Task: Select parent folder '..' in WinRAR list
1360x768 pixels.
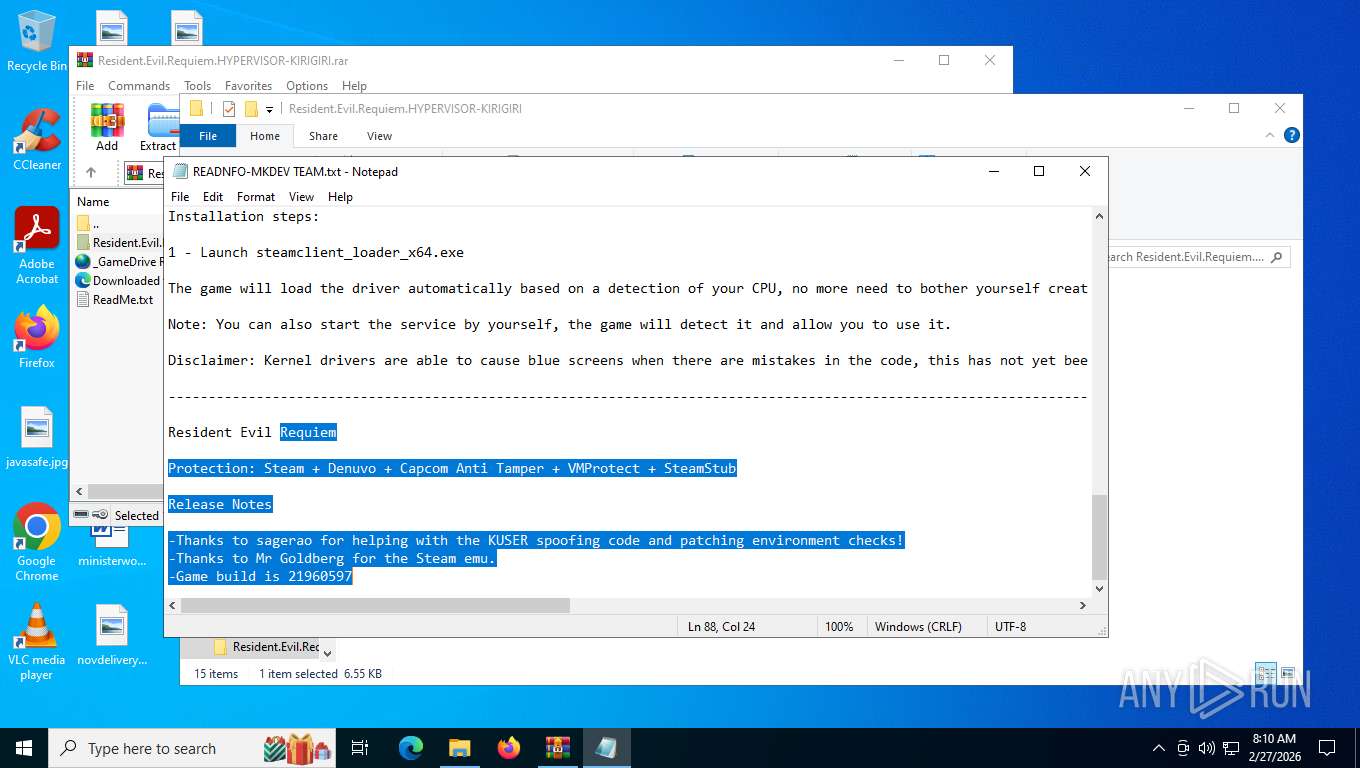Action: click(x=118, y=223)
